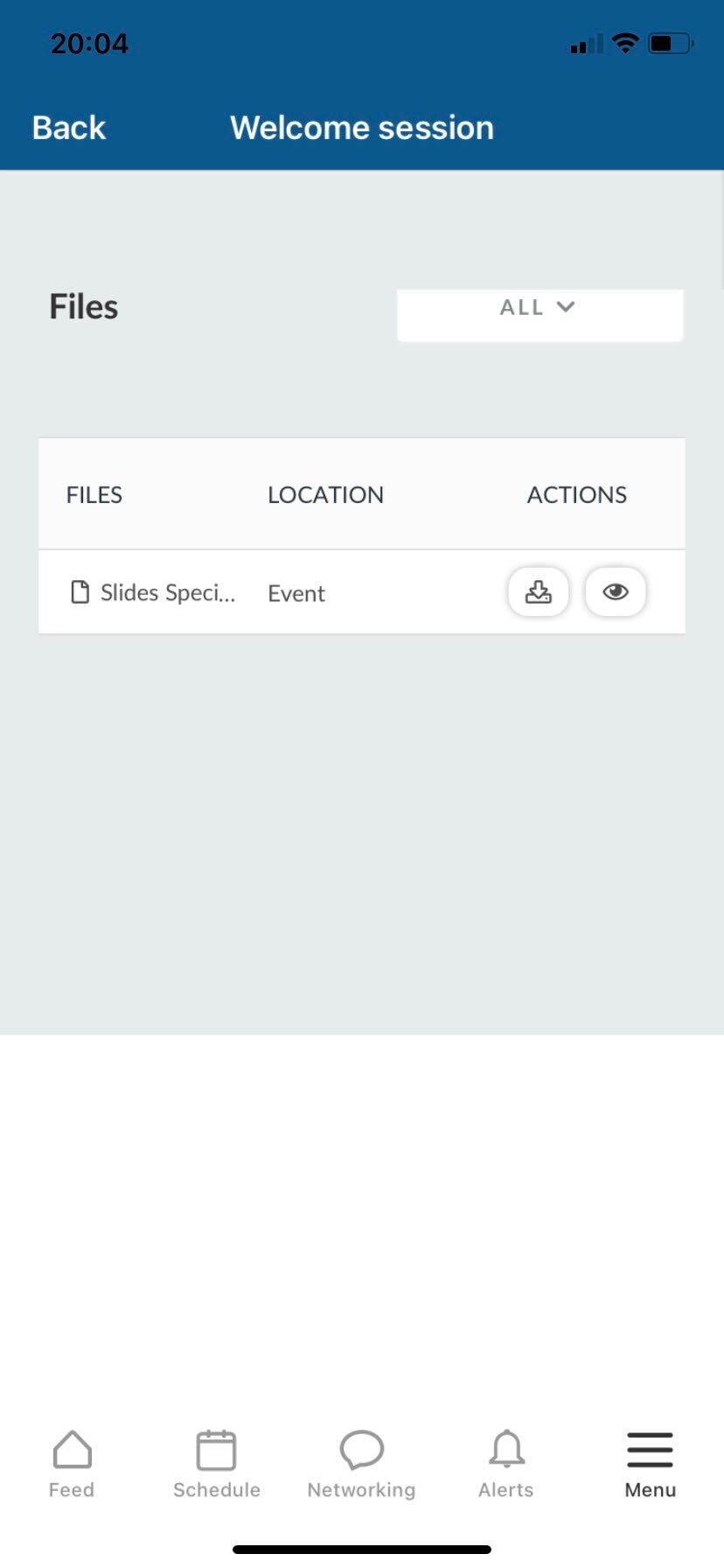Switch to the Schedule tab
Viewport: 724px width, 1568px height.
coord(217,1465)
